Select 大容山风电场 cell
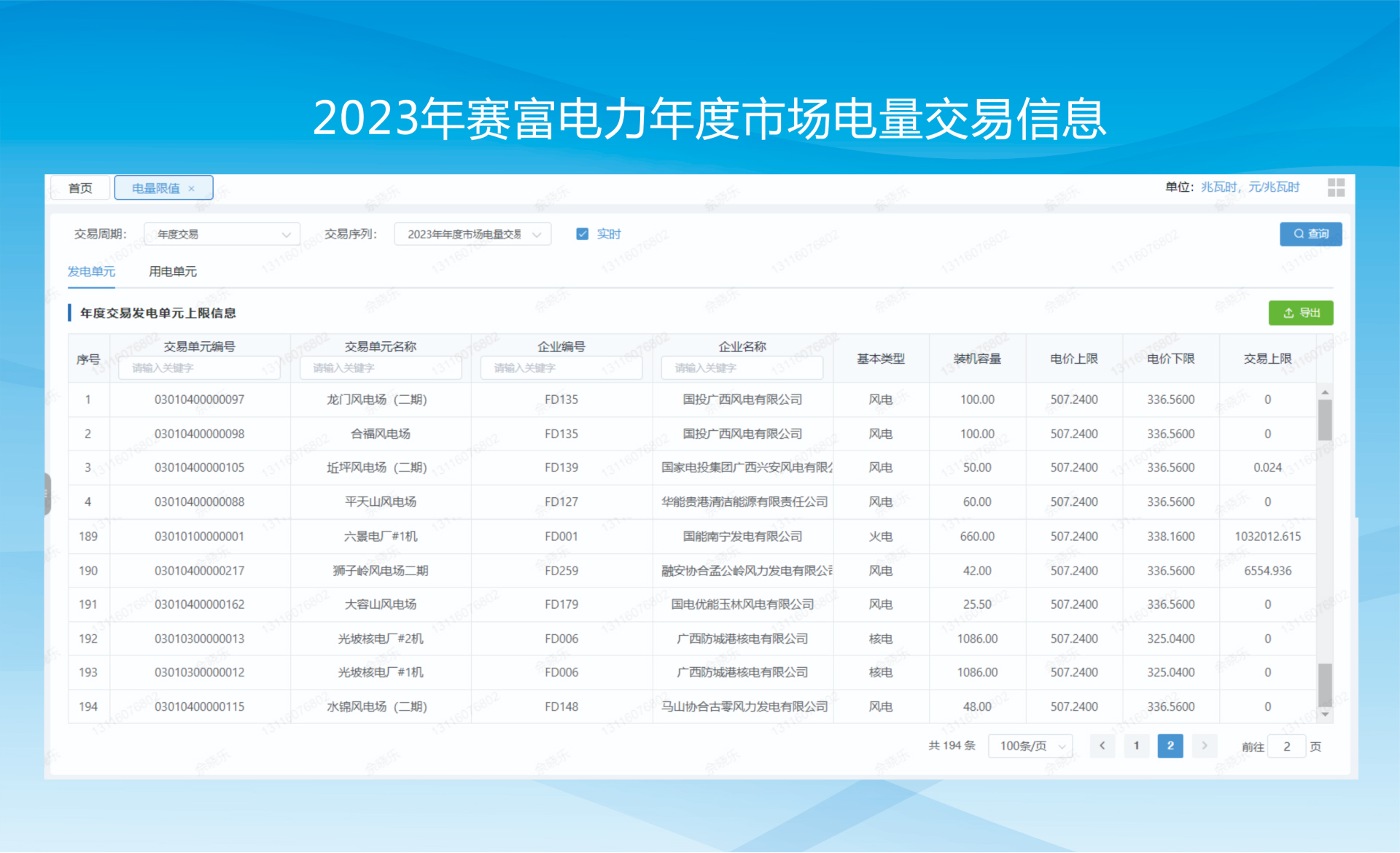This screenshot has width=1400, height=853. click(381, 604)
